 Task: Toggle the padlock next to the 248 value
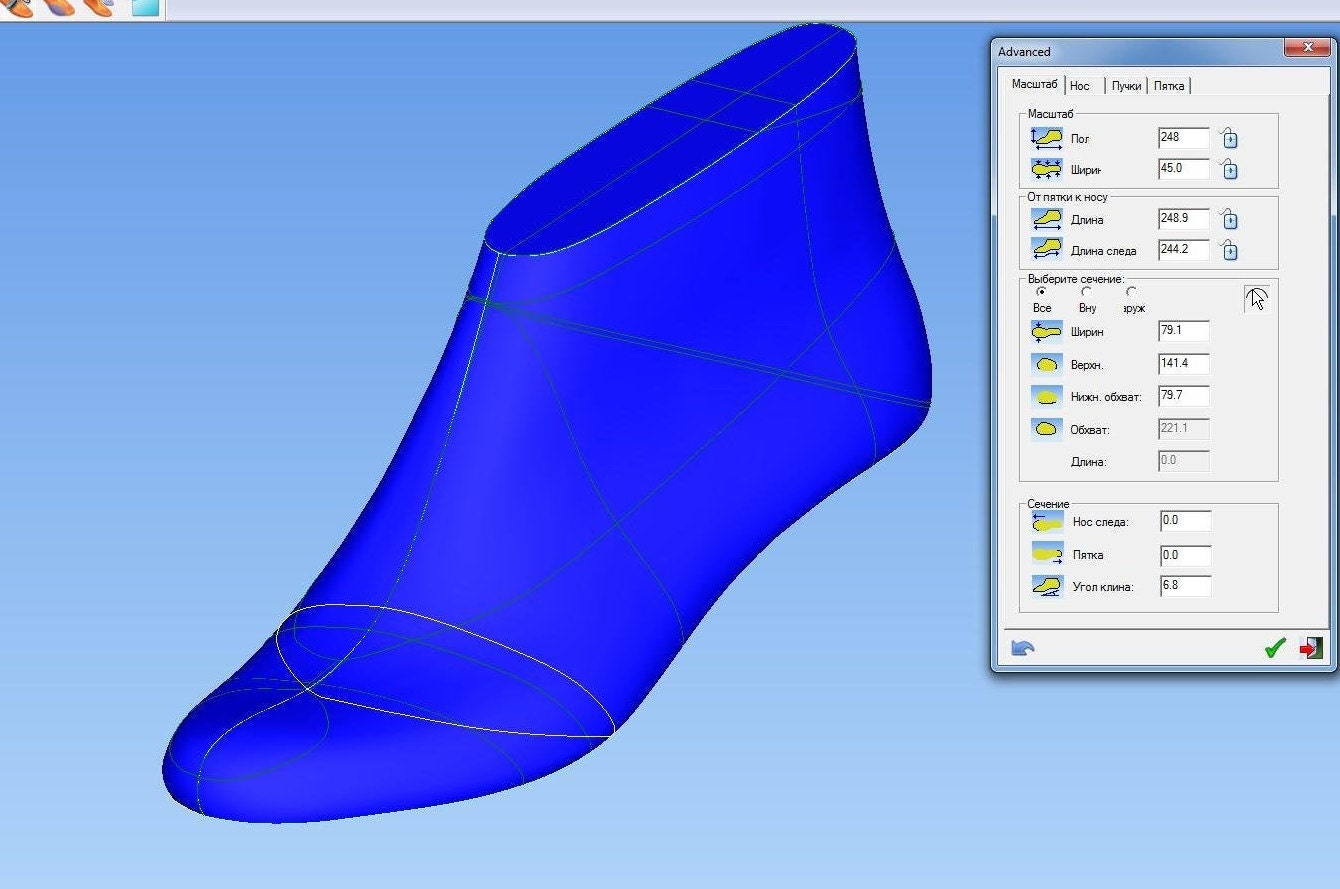tap(1229, 138)
